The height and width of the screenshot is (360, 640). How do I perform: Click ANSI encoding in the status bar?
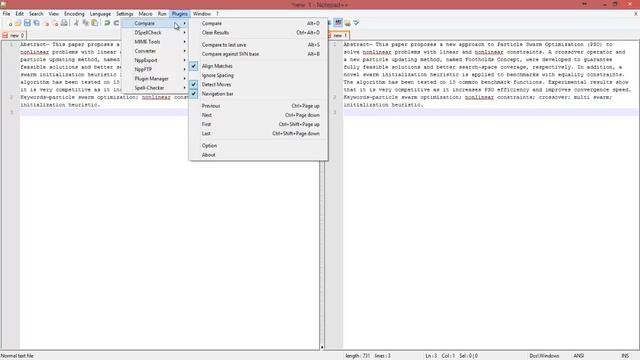(578, 356)
